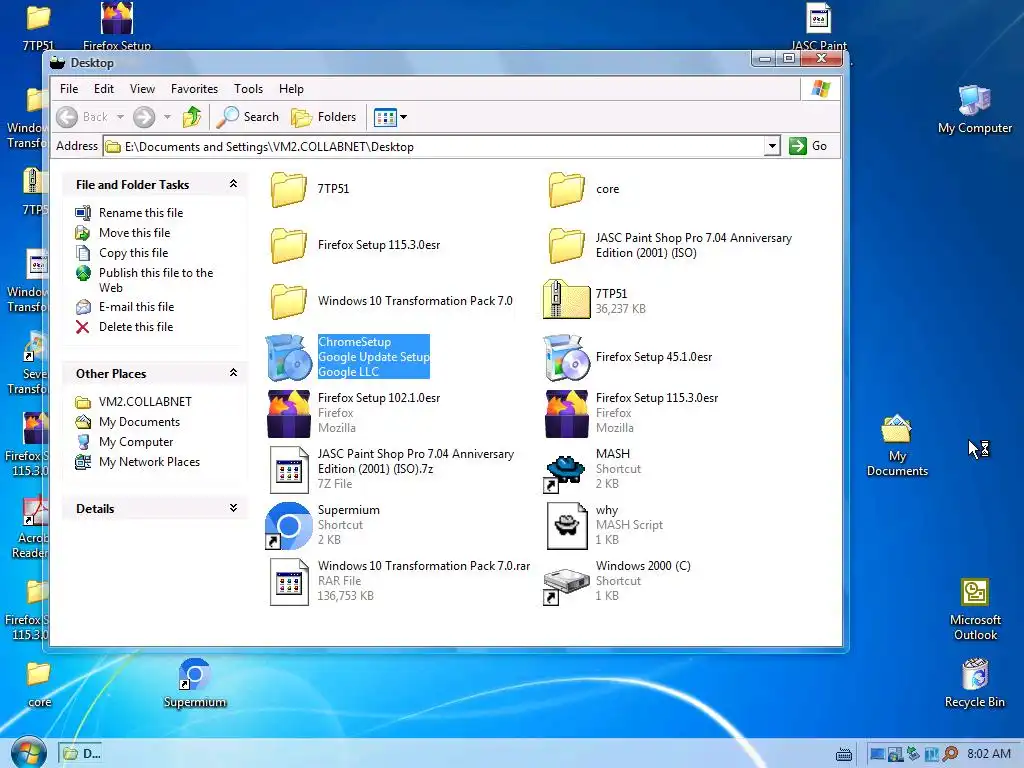Select Windows 10 Transformation Pack 7.0 folder
This screenshot has width=1024, height=768.
289,301
